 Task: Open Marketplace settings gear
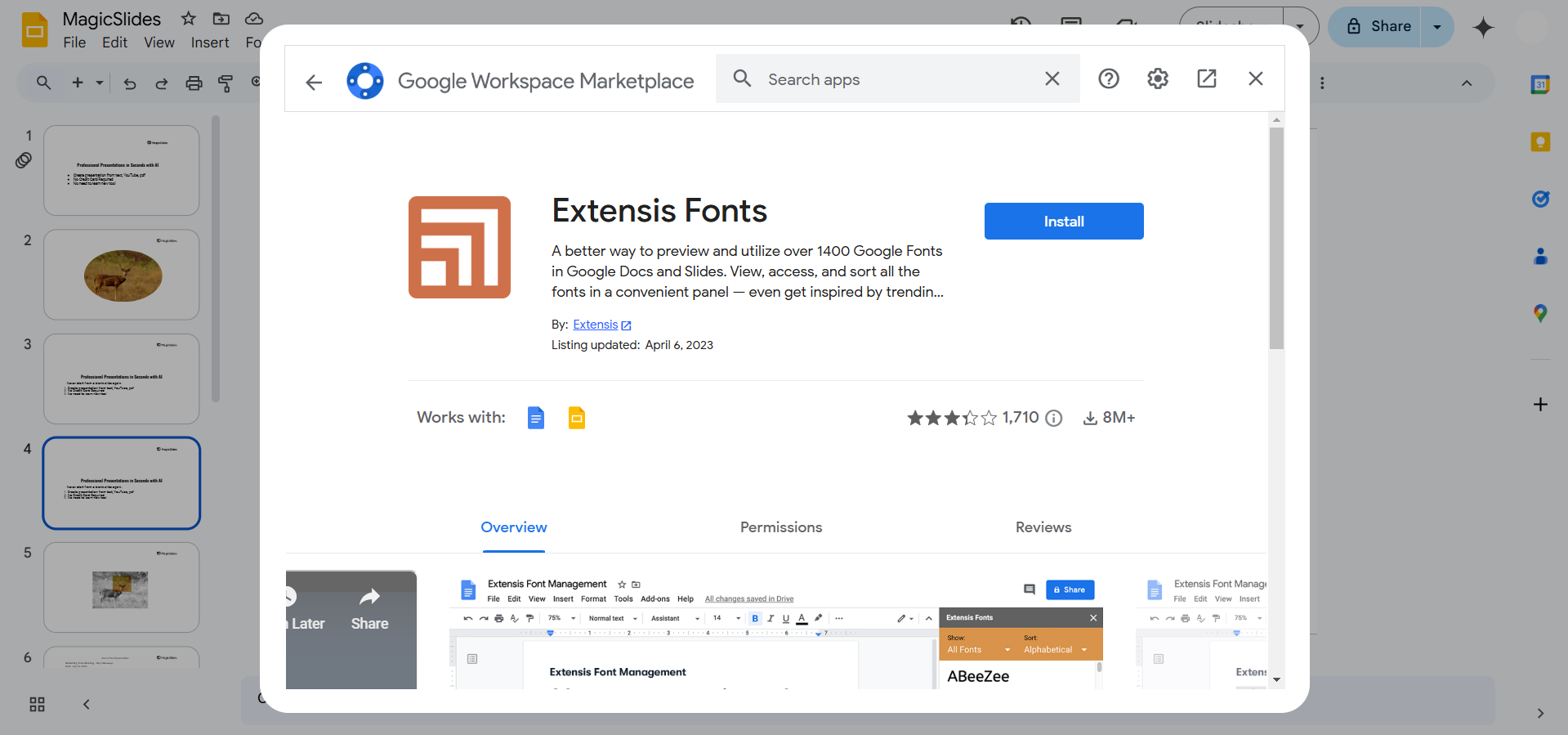(1157, 78)
